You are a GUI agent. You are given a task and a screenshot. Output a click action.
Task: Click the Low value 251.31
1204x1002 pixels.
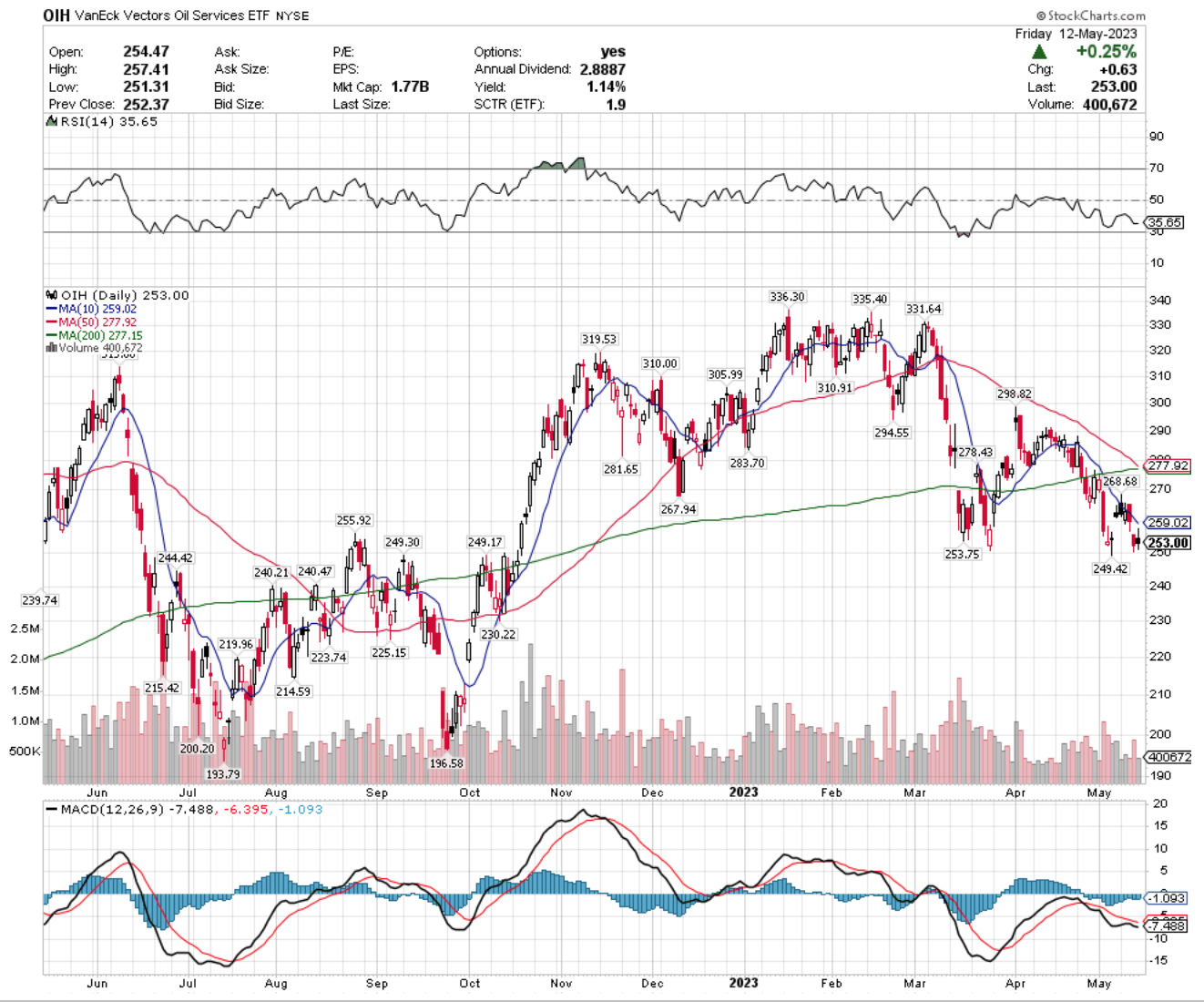[146, 87]
